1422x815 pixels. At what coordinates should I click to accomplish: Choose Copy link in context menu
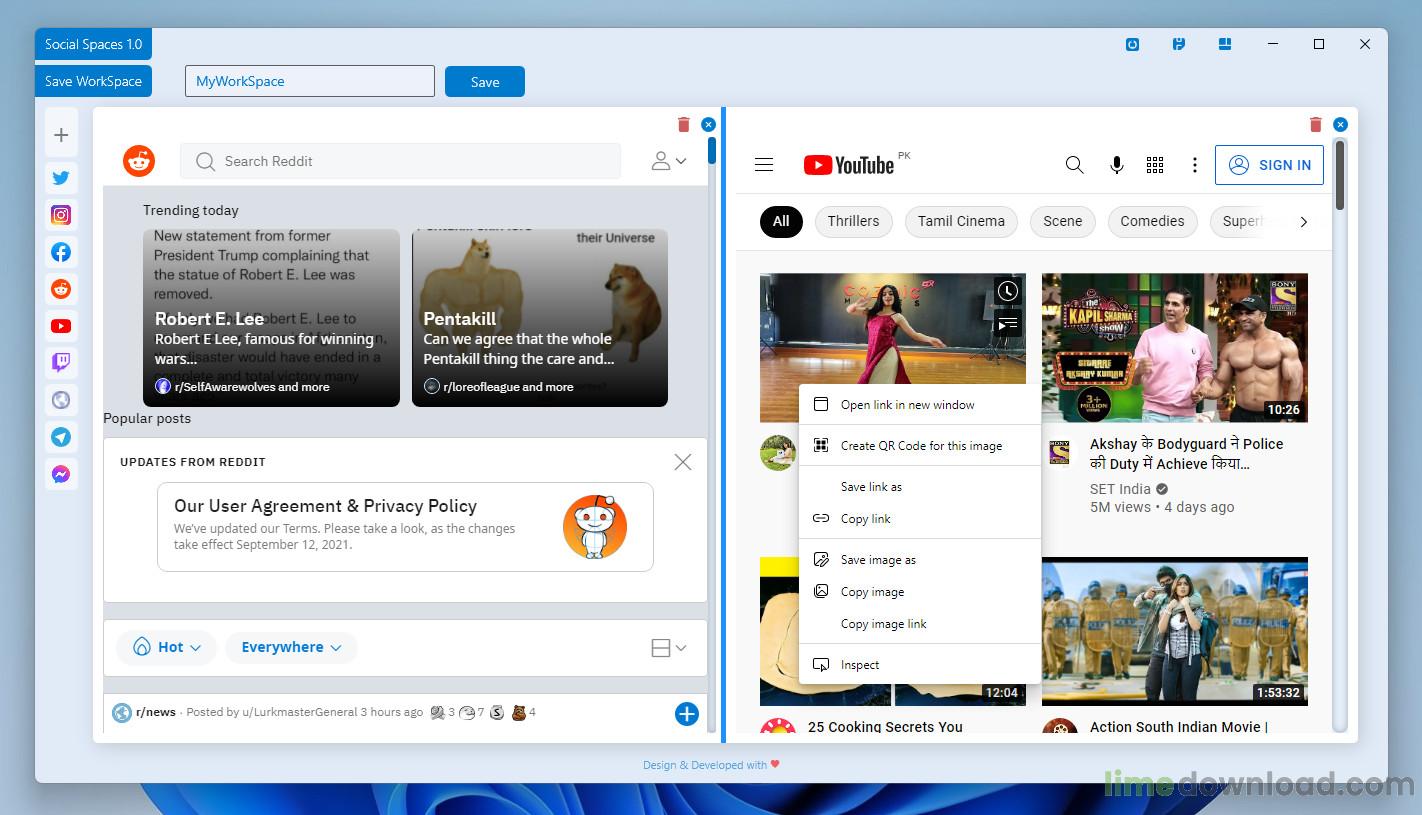[x=866, y=519]
